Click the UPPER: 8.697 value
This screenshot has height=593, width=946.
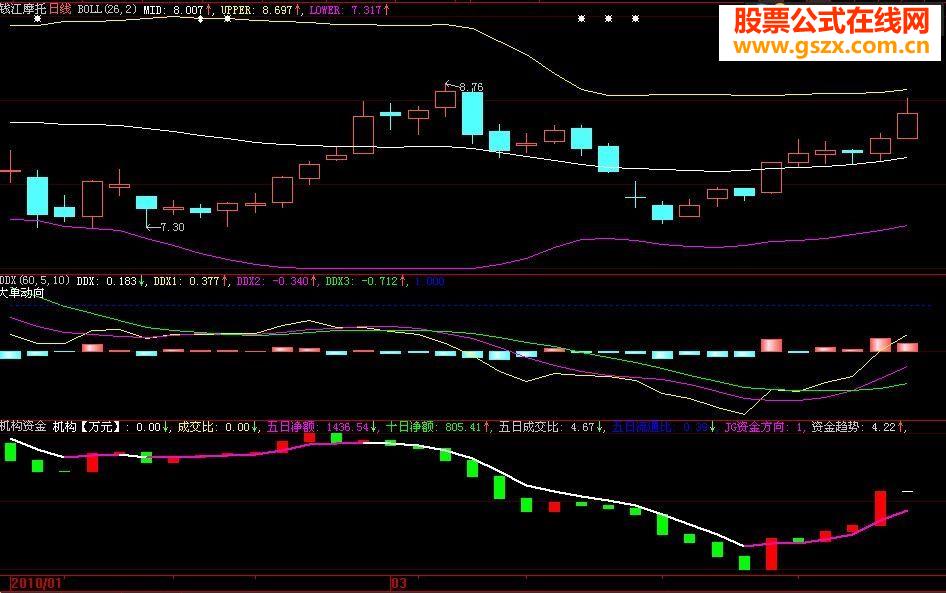(261, 10)
